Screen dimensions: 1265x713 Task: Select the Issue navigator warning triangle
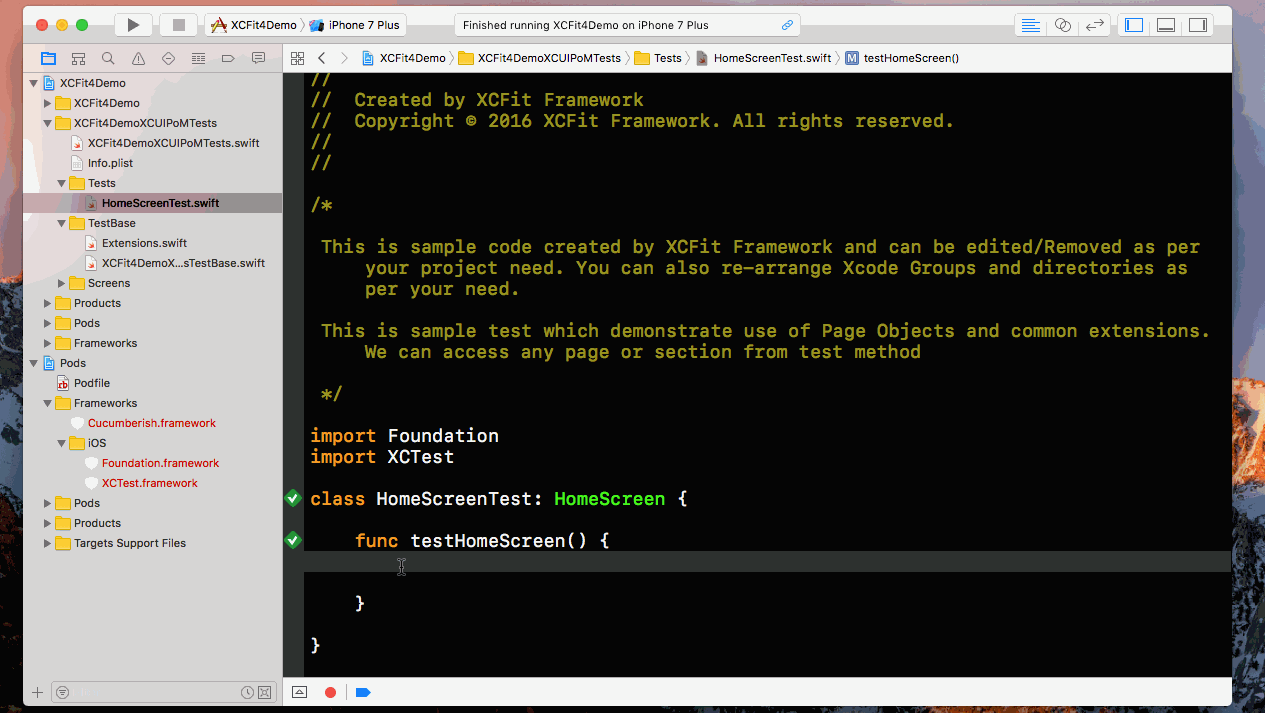[138, 58]
